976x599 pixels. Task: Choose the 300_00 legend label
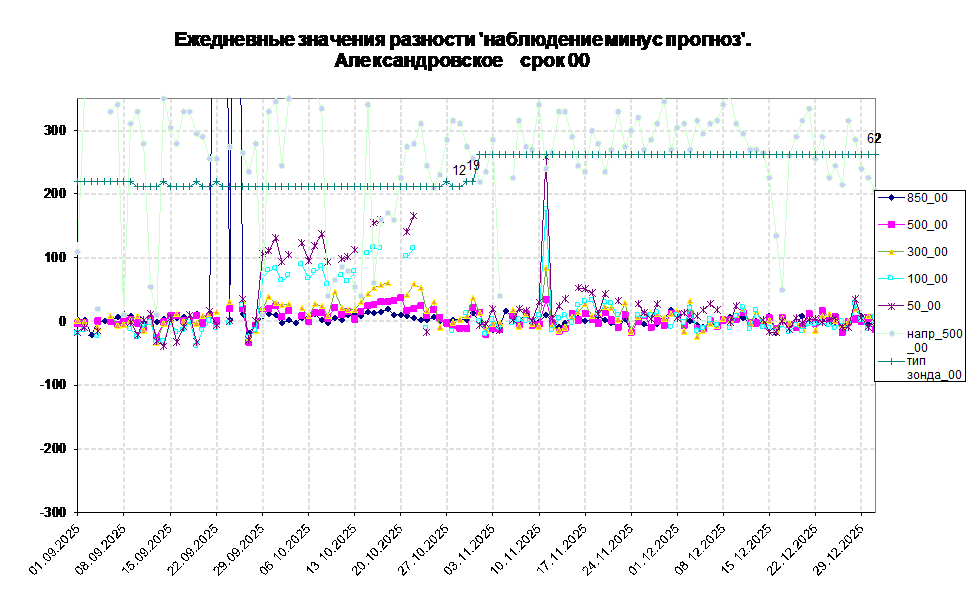click(x=927, y=252)
